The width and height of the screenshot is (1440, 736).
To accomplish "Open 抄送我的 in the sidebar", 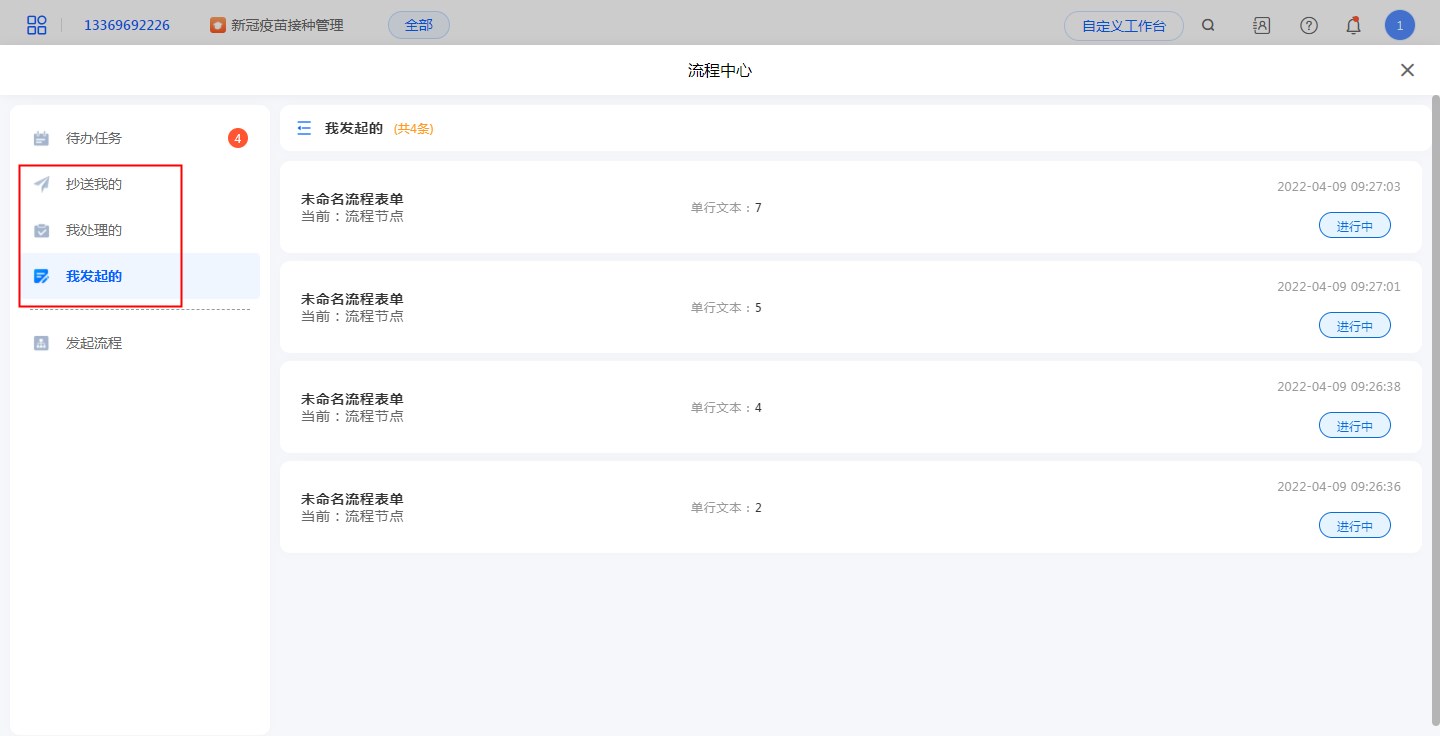I will coord(94,184).
